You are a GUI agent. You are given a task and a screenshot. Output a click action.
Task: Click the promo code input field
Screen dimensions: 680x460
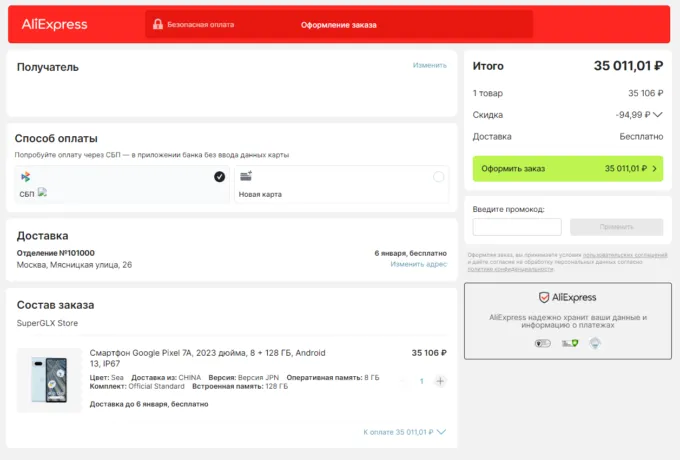tap(517, 227)
